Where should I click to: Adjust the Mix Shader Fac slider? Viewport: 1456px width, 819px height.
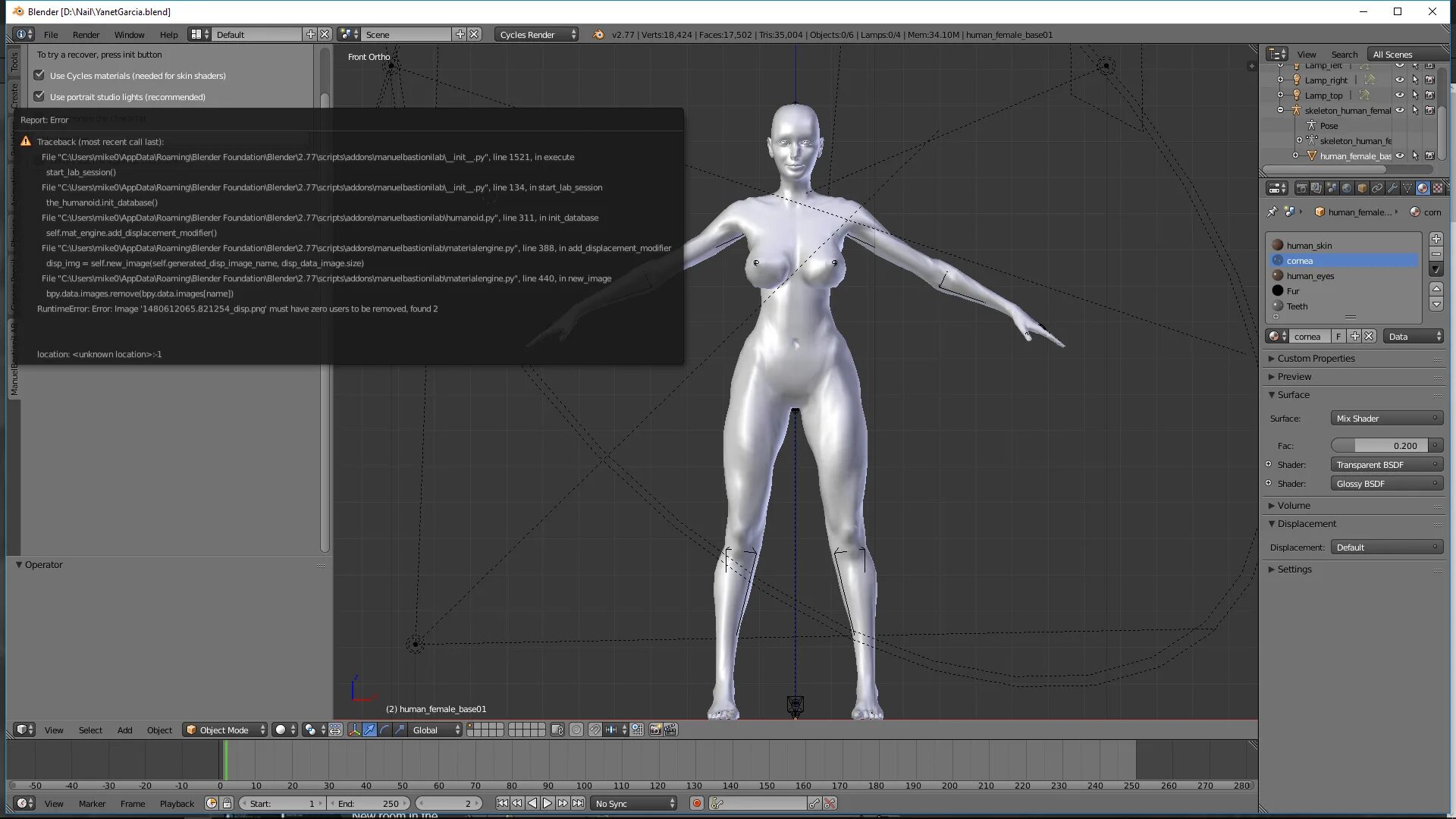click(x=1379, y=445)
